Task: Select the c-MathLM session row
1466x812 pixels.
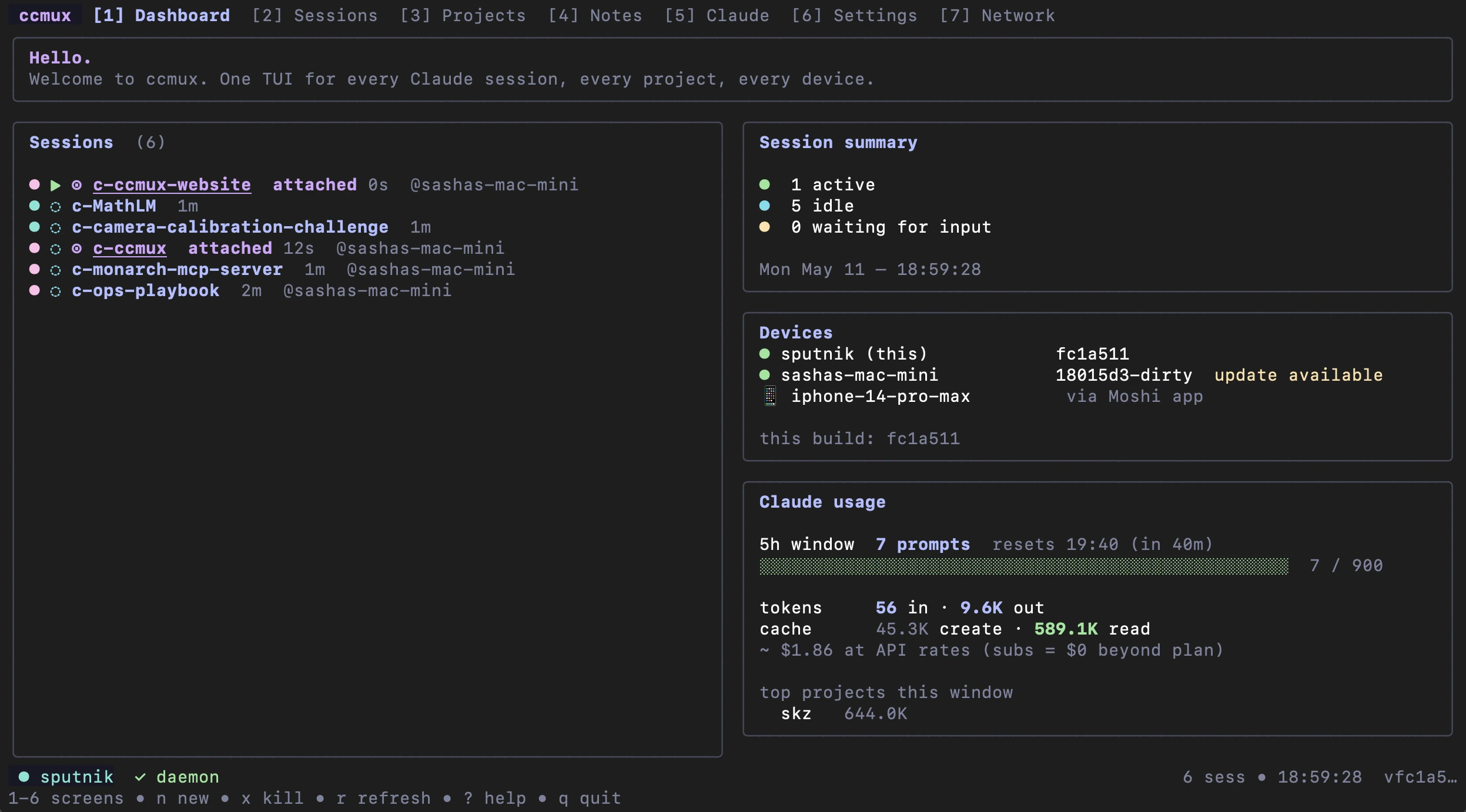Action: (114, 206)
